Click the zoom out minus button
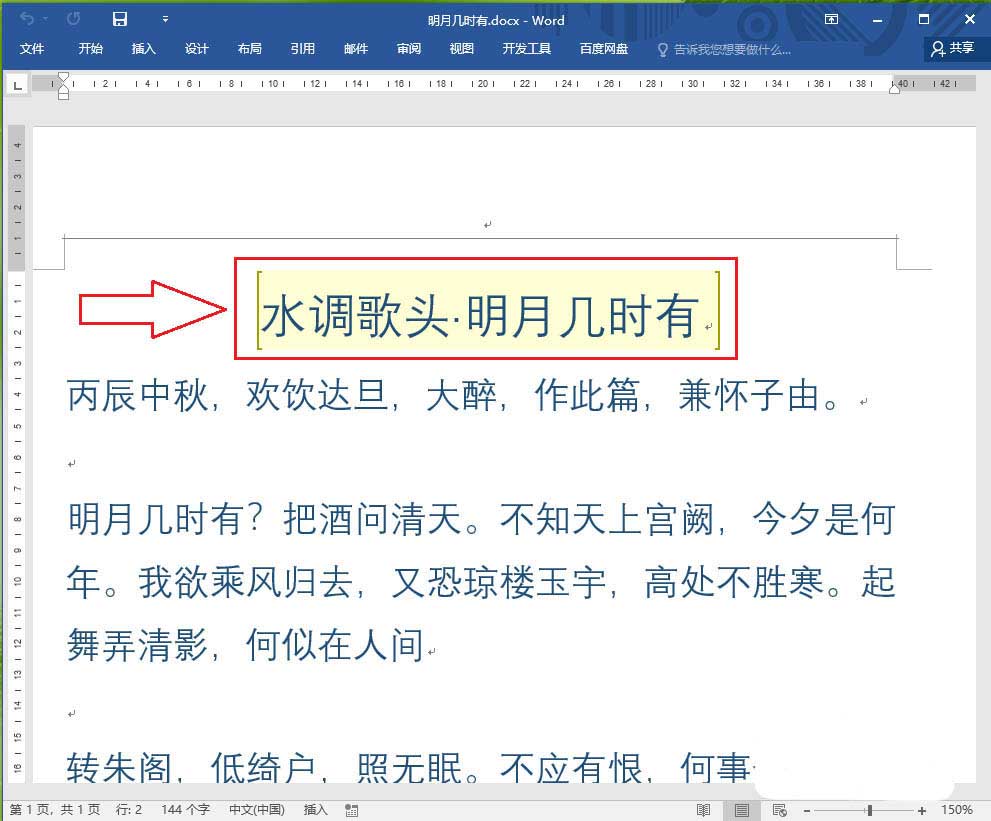The image size is (991, 821). click(x=807, y=810)
